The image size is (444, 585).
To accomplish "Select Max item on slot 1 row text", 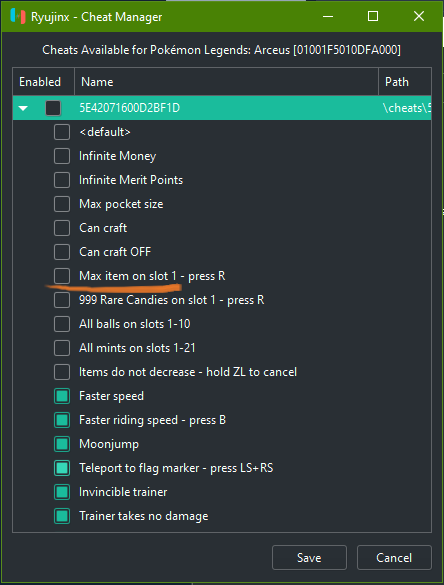I will coord(152,276).
